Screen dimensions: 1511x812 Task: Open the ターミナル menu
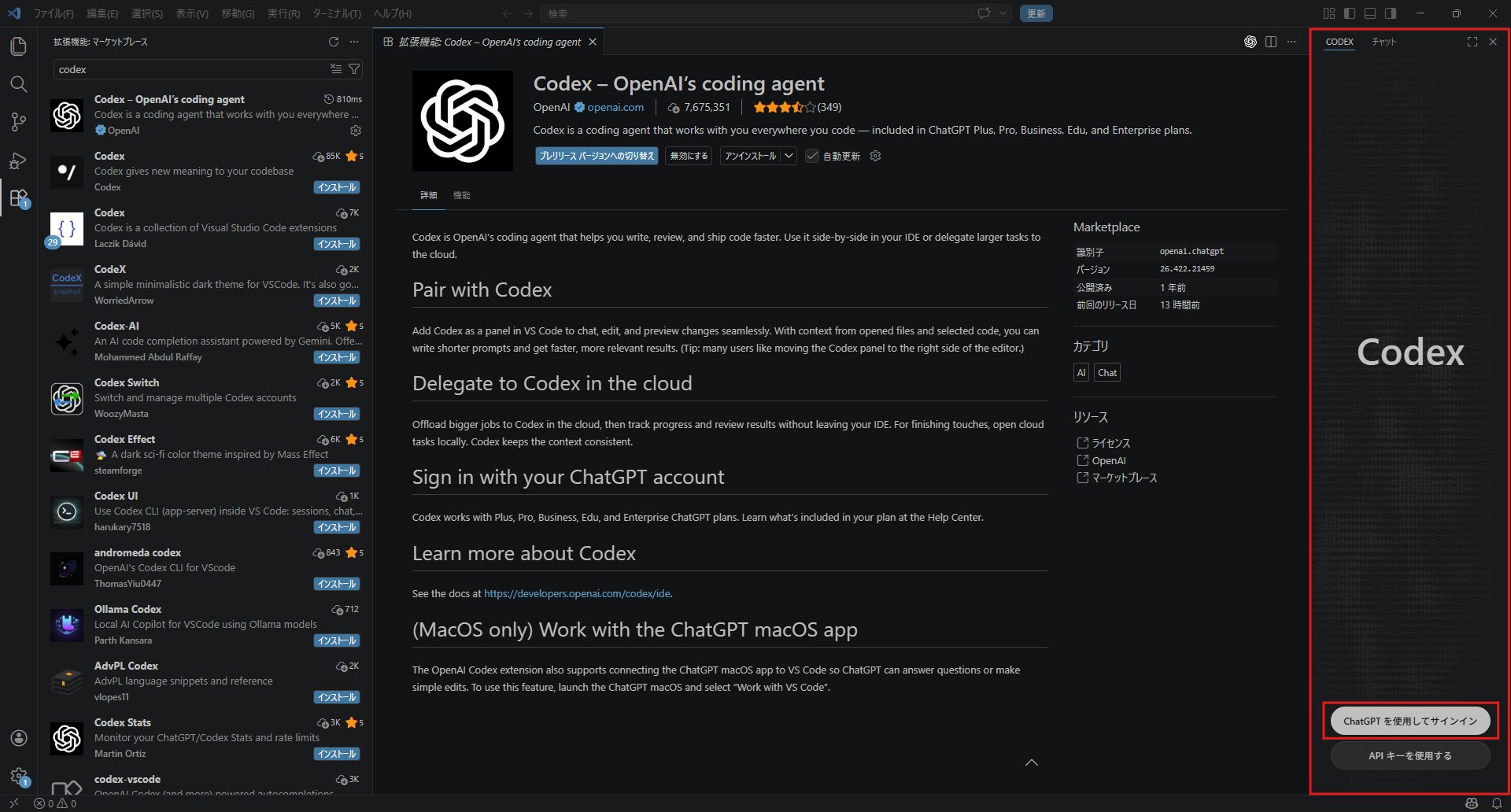336,13
